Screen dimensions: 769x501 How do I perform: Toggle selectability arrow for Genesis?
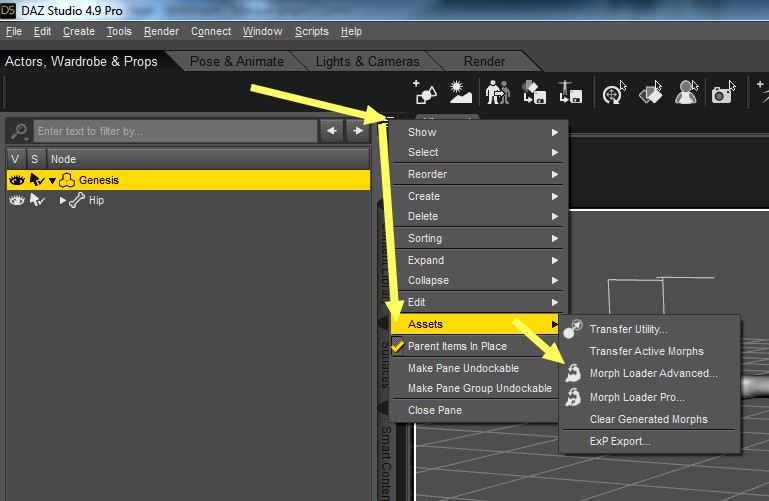tap(37, 180)
